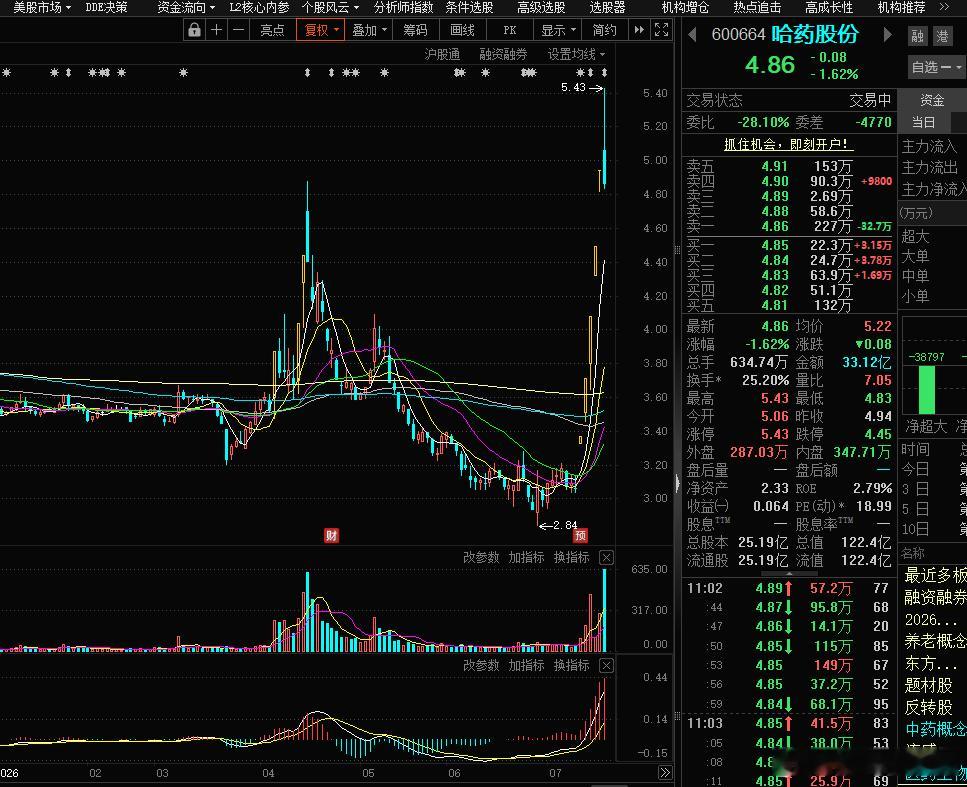Screen dimensions: 967x787
Task: Zoom out chart with minus icon
Action: pos(239,30)
